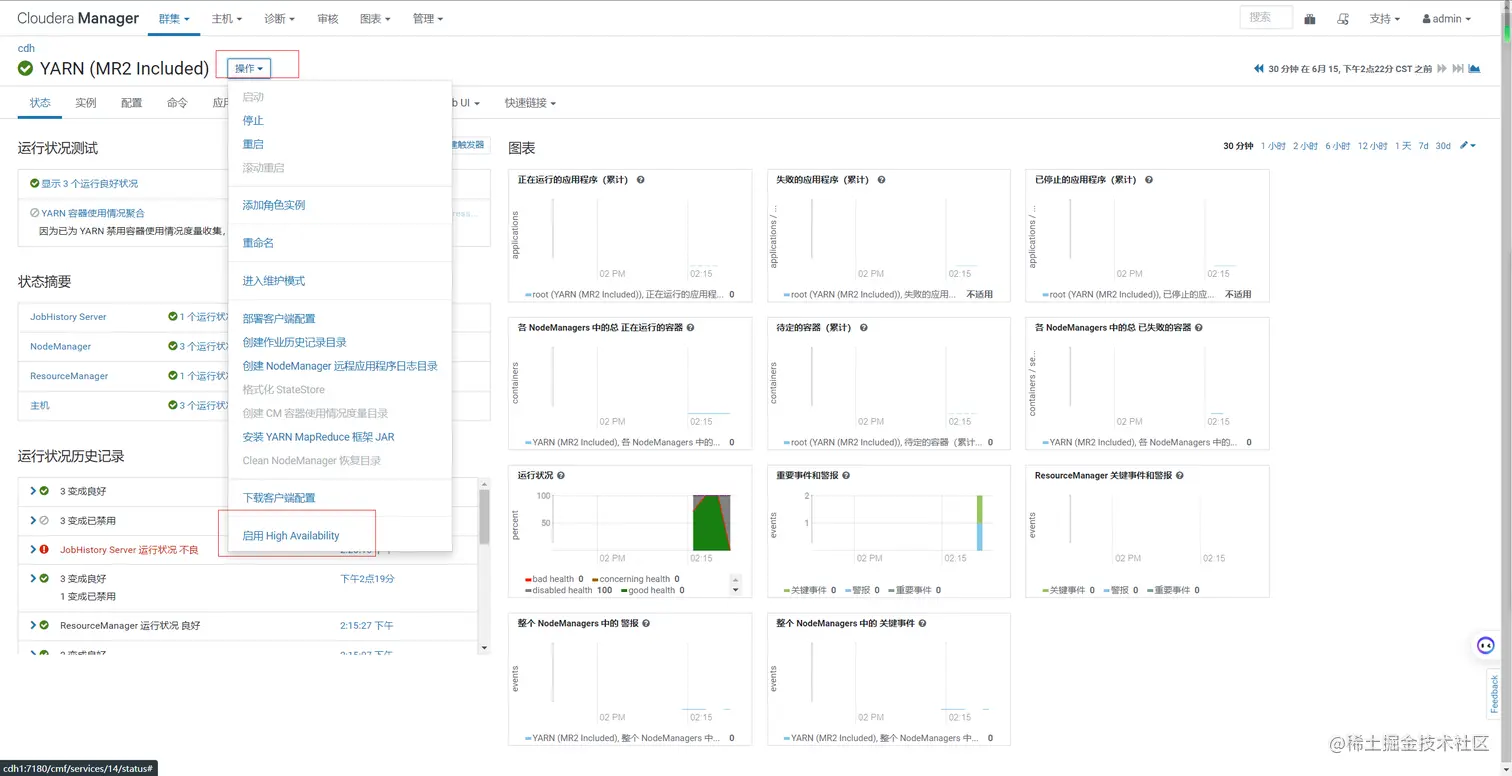Click help icon beside 各 NodeManagers 中的总 正在运行的容器
Viewport: 1512px width, 776px height.
click(690, 328)
